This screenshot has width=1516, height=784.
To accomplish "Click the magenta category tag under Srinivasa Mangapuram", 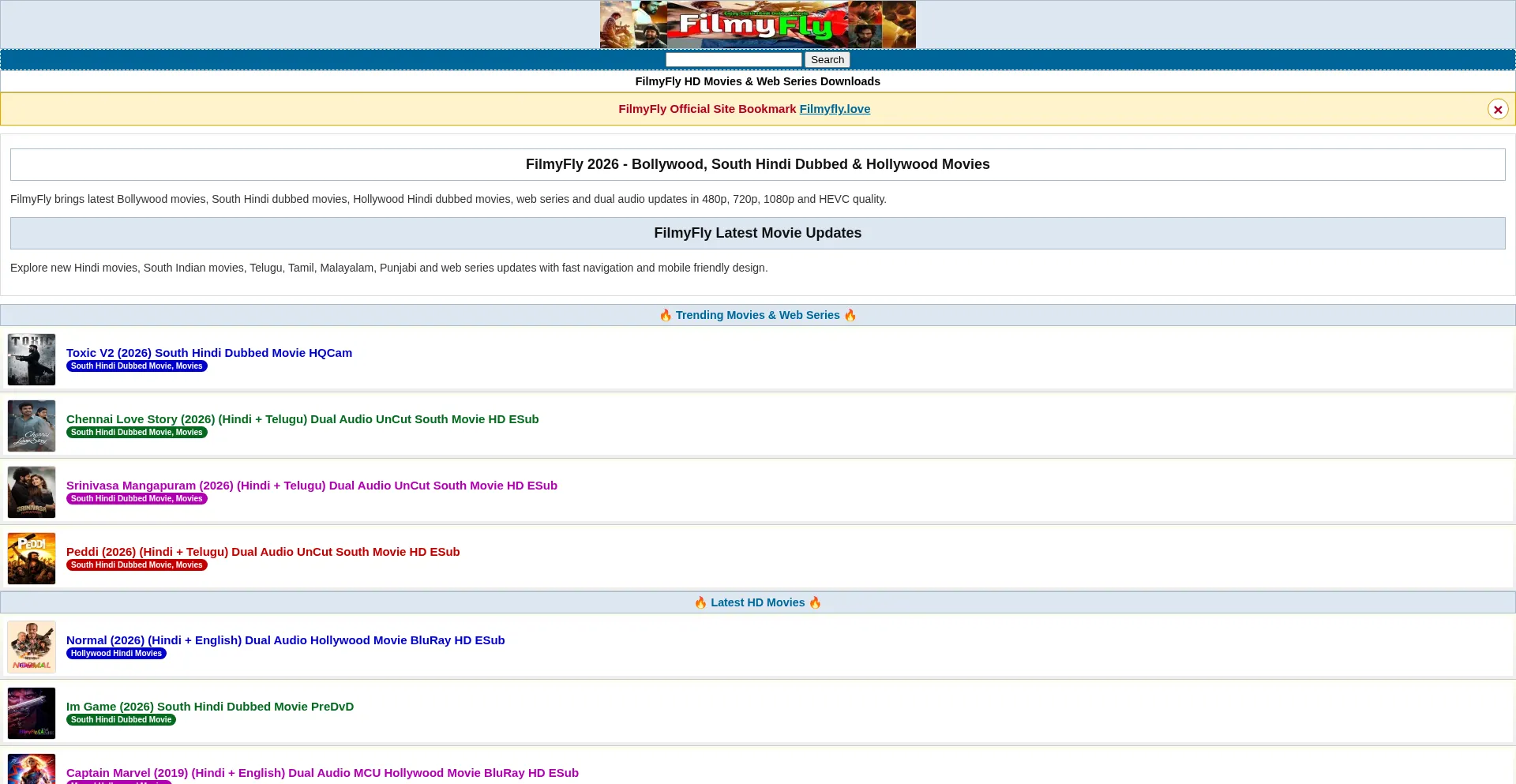I will 137,499.
